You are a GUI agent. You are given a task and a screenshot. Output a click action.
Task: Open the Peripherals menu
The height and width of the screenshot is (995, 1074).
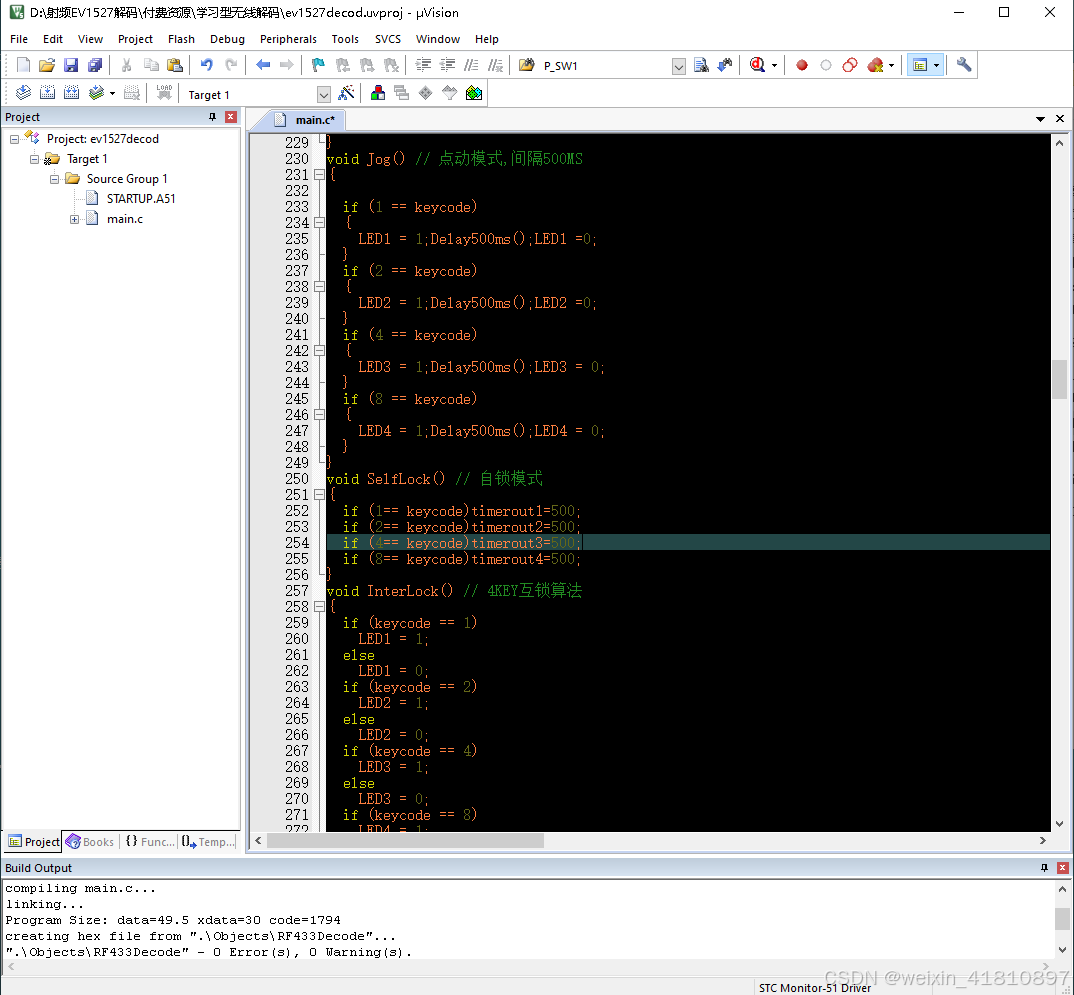(x=288, y=39)
